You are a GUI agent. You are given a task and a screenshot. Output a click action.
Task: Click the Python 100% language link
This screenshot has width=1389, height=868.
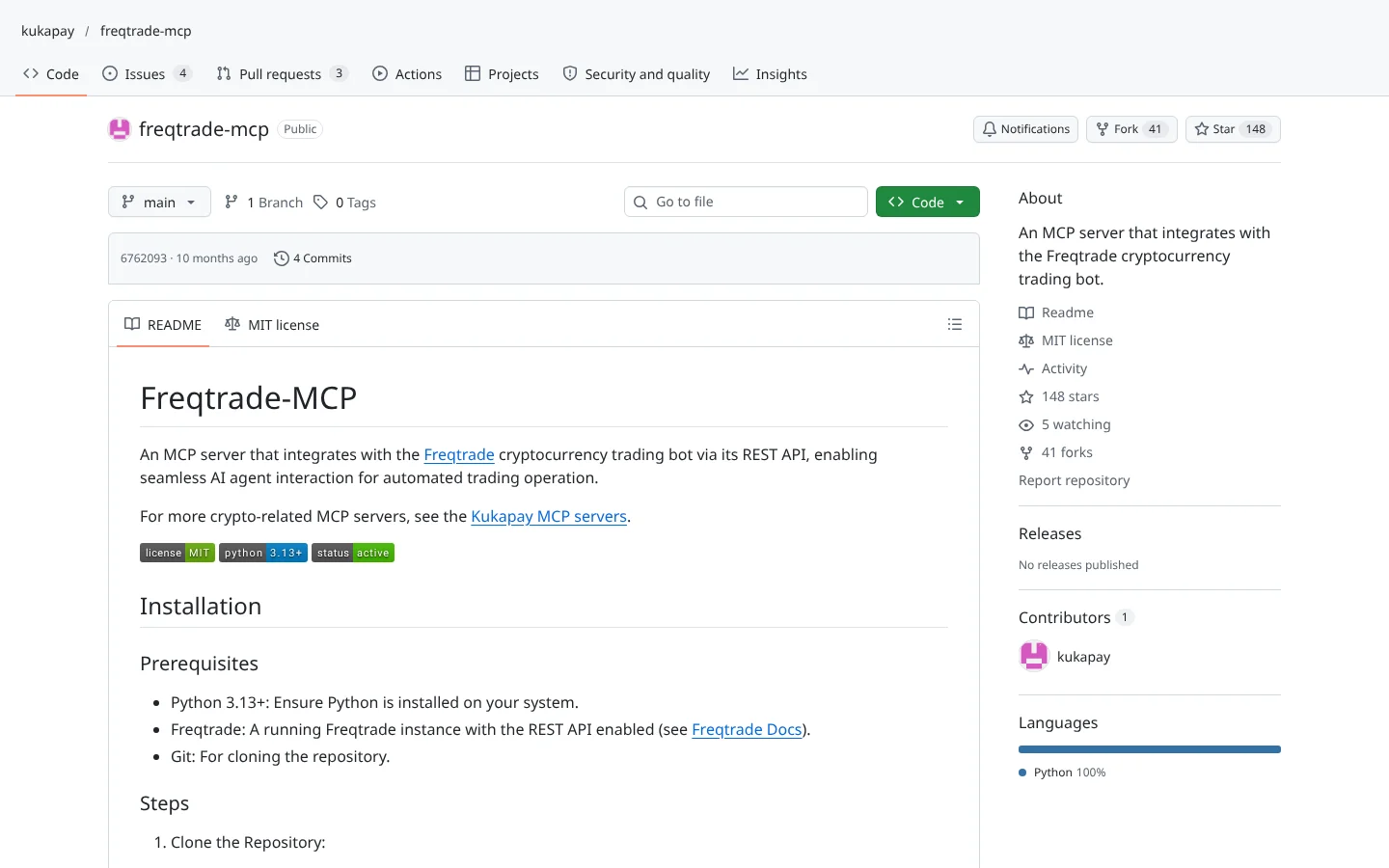[1062, 773]
